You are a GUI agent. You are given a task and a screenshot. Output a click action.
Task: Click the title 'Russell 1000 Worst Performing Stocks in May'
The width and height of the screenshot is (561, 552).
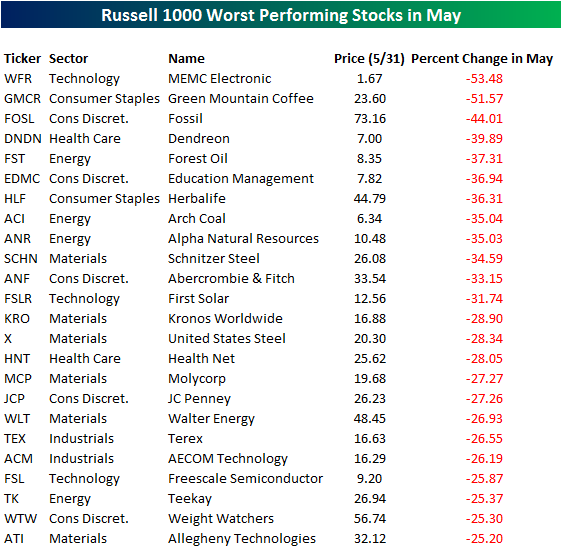[281, 15]
